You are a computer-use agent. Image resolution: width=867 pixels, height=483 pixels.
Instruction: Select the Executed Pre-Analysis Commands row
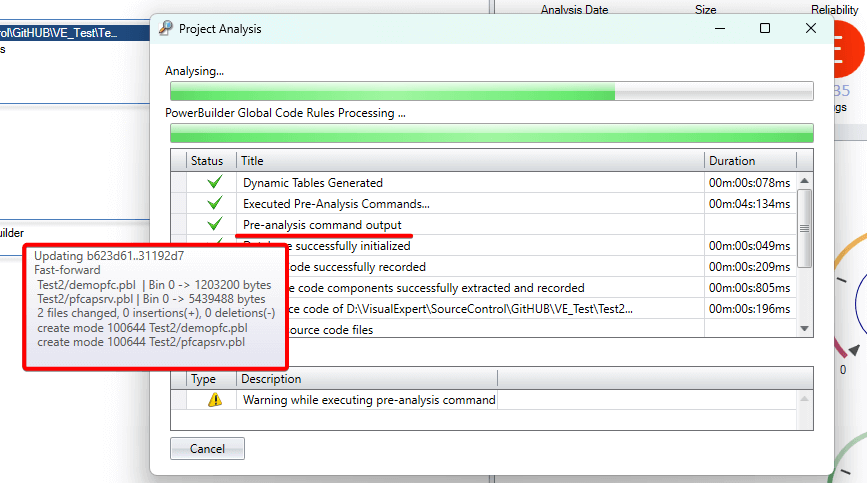(484, 203)
